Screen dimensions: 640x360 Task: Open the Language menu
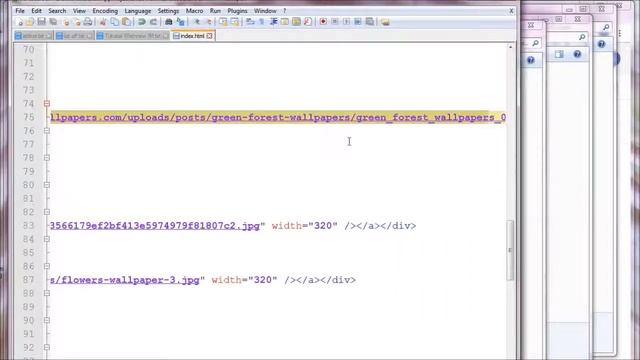(x=138, y=11)
